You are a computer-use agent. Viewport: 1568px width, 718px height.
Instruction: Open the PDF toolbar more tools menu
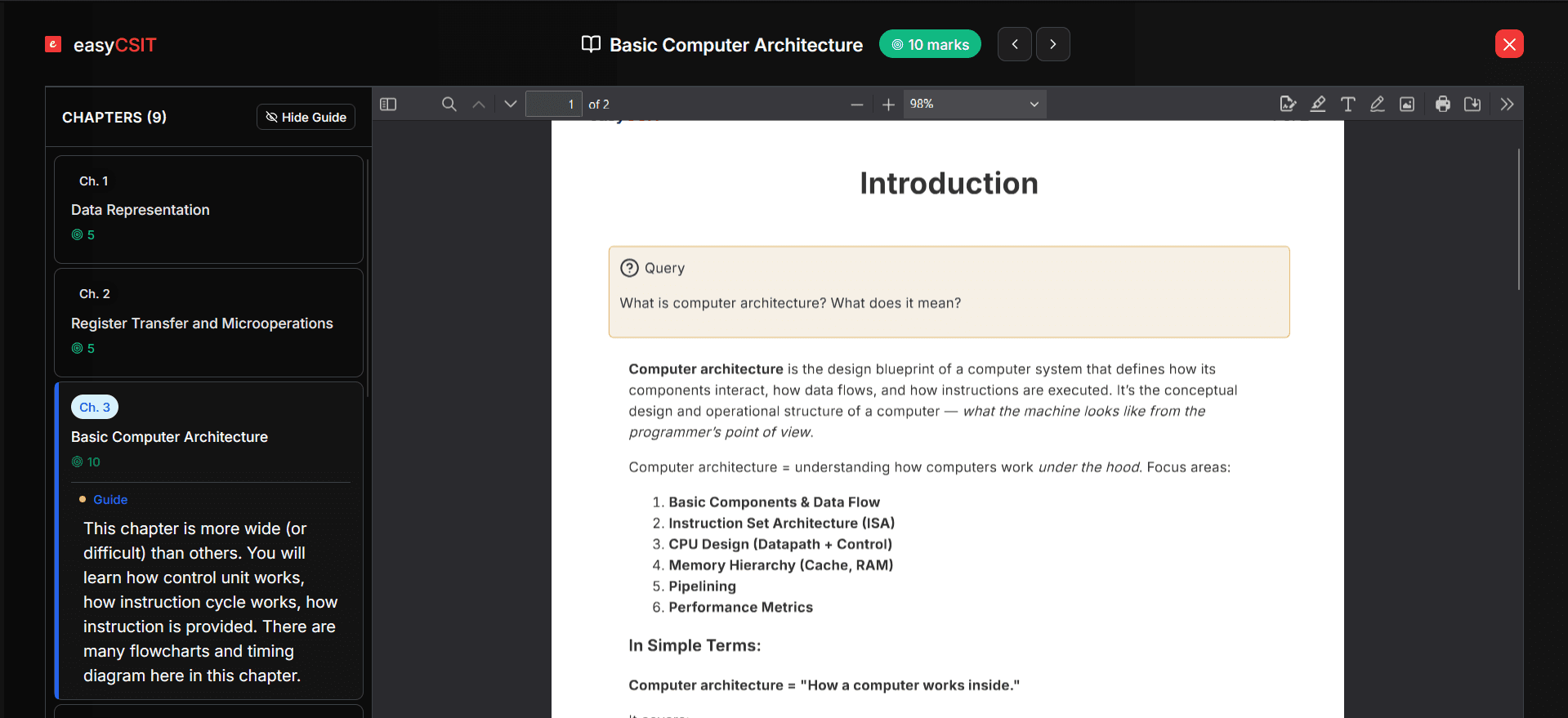click(1508, 105)
